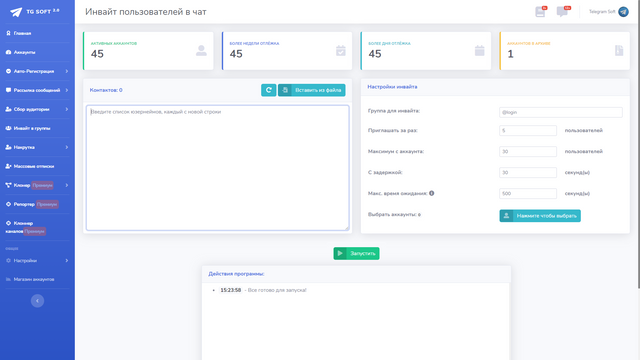
Task: Open the messages bubble icon in top bar
Action: pos(562,11)
